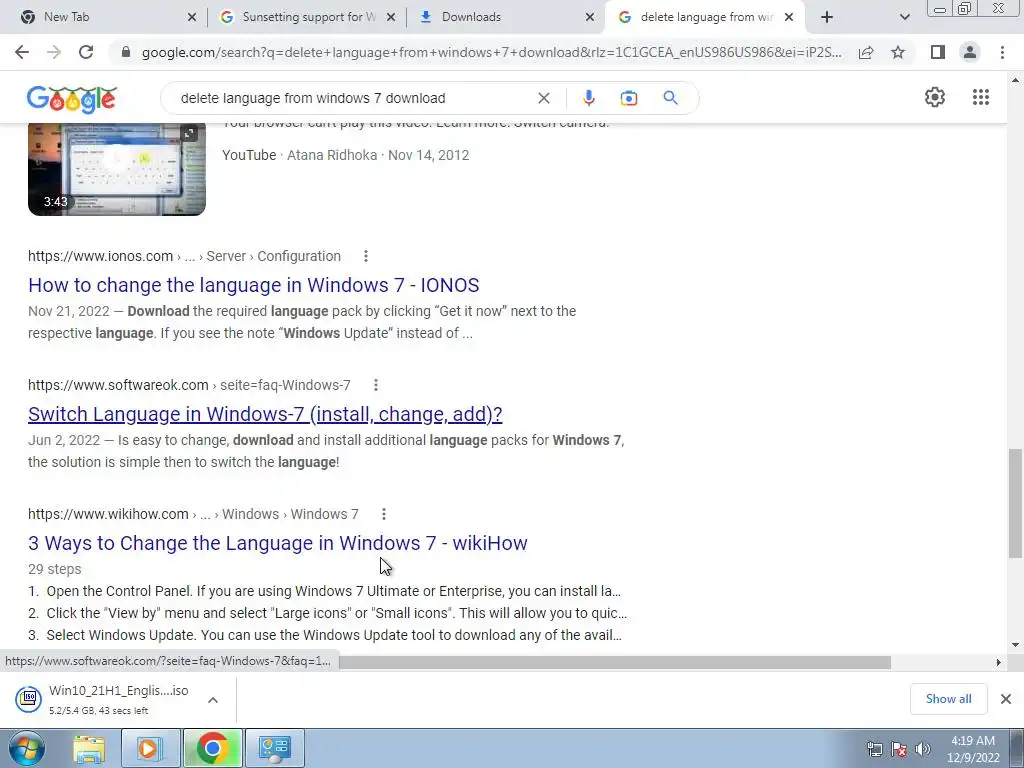This screenshot has width=1024, height=768.
Task: Play the 3:43 YouTube video thumbnail
Action: (x=117, y=169)
